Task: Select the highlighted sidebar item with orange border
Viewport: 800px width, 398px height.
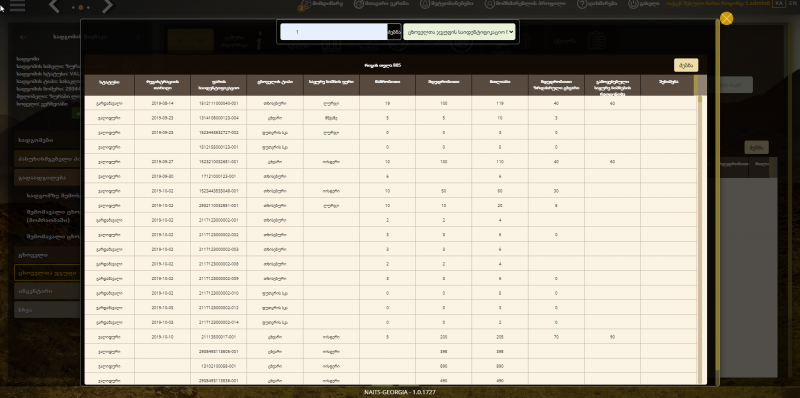Action: click(47, 273)
